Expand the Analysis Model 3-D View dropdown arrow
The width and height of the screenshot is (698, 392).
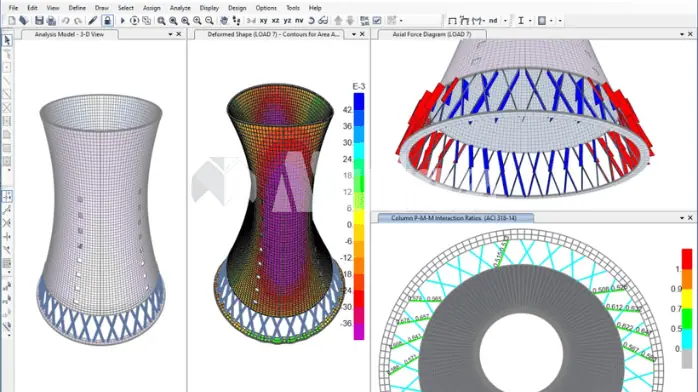tap(170, 34)
